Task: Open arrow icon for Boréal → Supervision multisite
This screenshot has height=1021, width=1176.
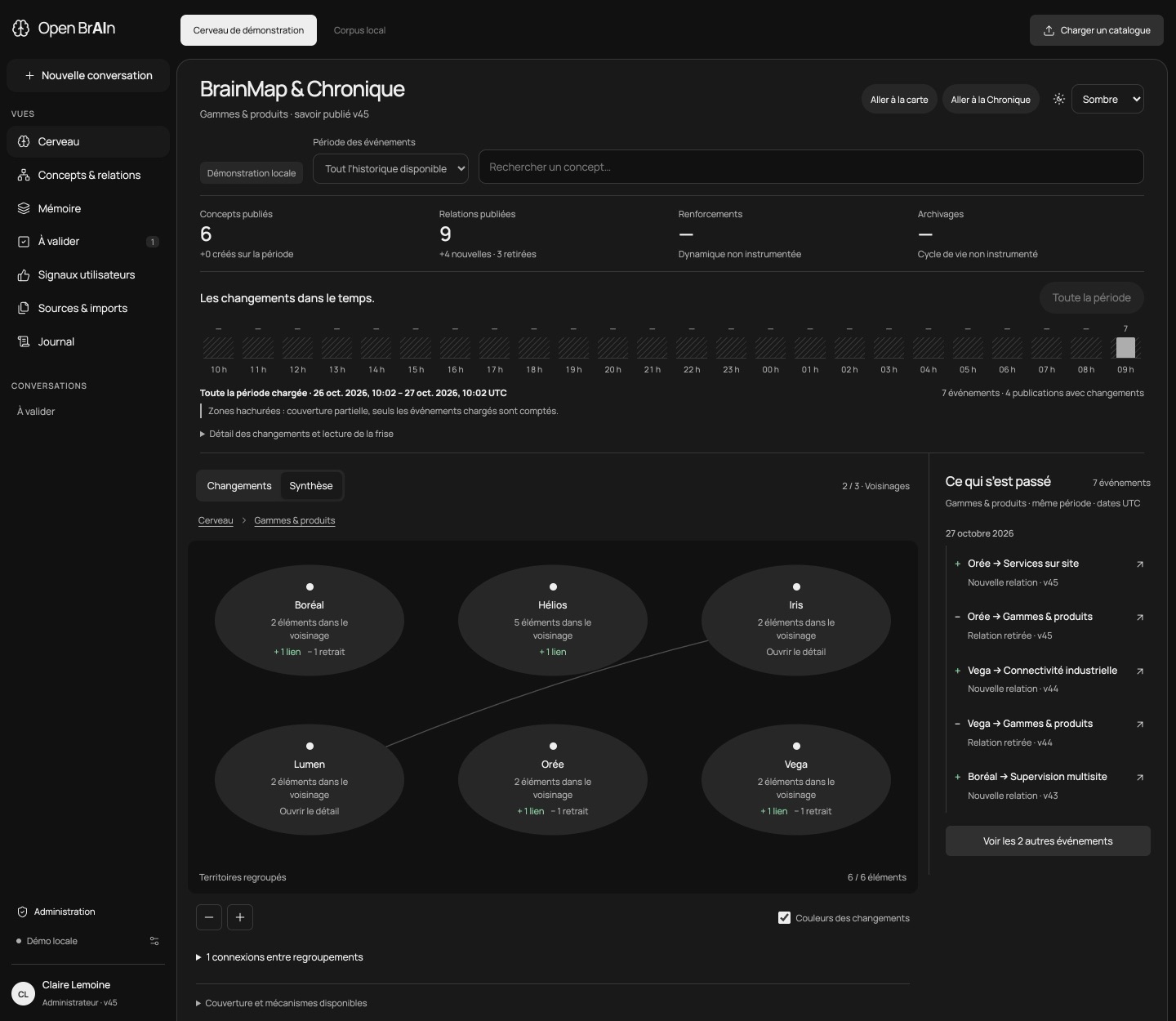Action: 1140,778
